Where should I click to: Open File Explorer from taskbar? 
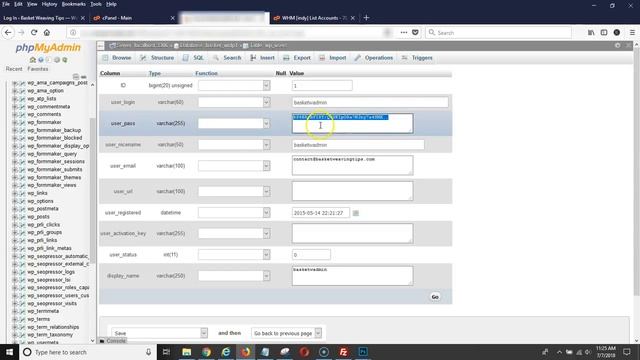coord(187,352)
